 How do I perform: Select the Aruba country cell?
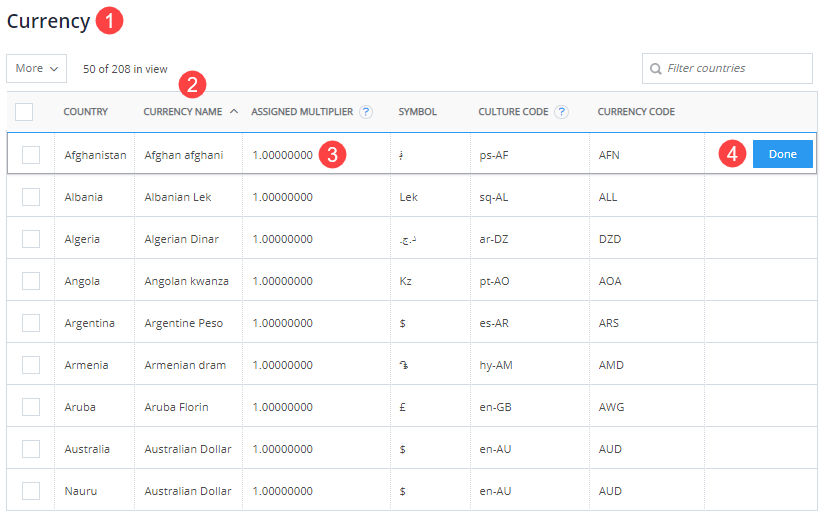click(x=80, y=407)
